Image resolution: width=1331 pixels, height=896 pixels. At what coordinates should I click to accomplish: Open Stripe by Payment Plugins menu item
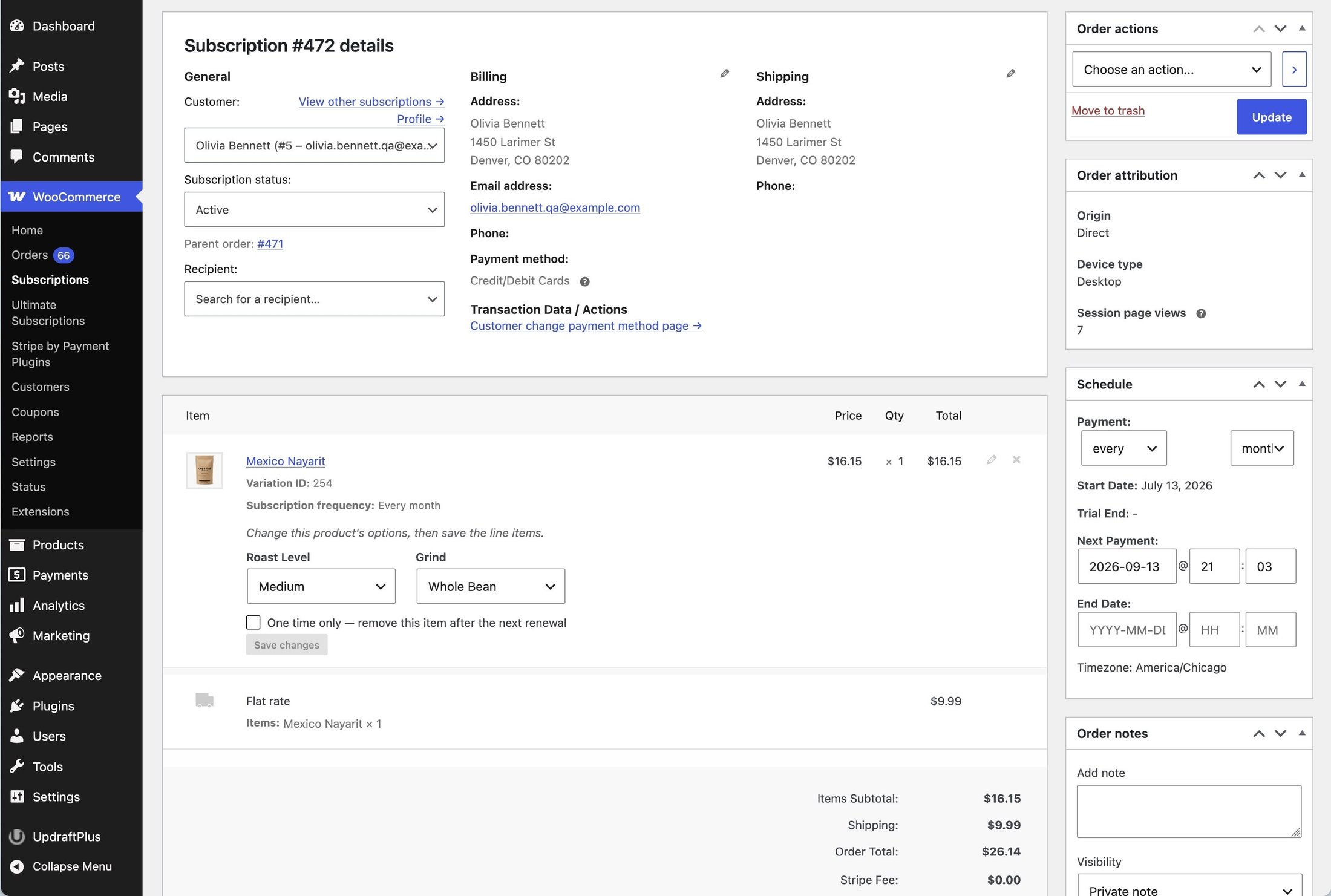(x=60, y=354)
